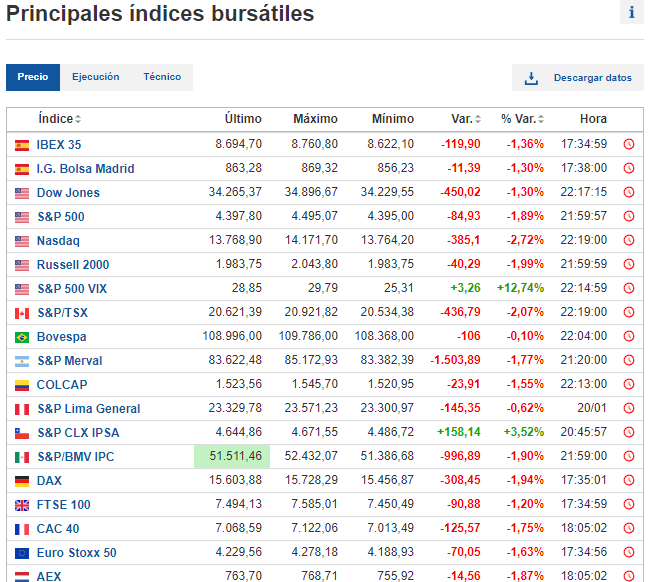Image resolution: width=656 pixels, height=582 pixels.
Task: Click the clock icon in COLCAP row
Action: (x=628, y=384)
